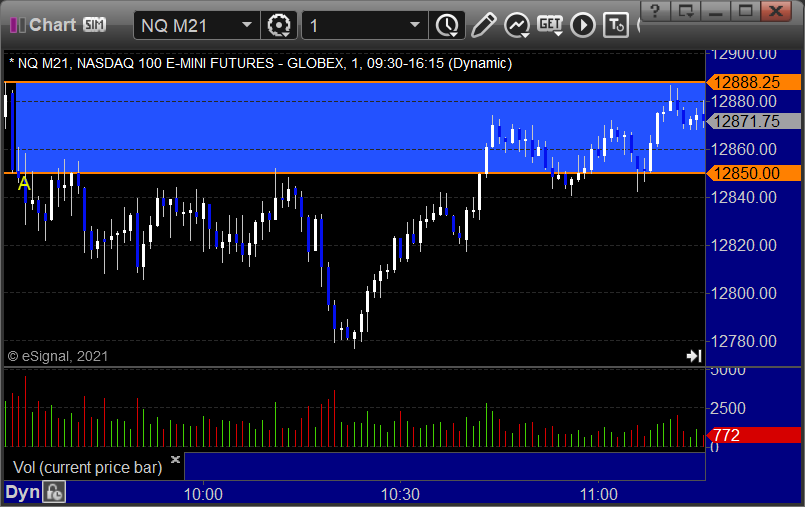Open the time template clock icon

tap(447, 25)
